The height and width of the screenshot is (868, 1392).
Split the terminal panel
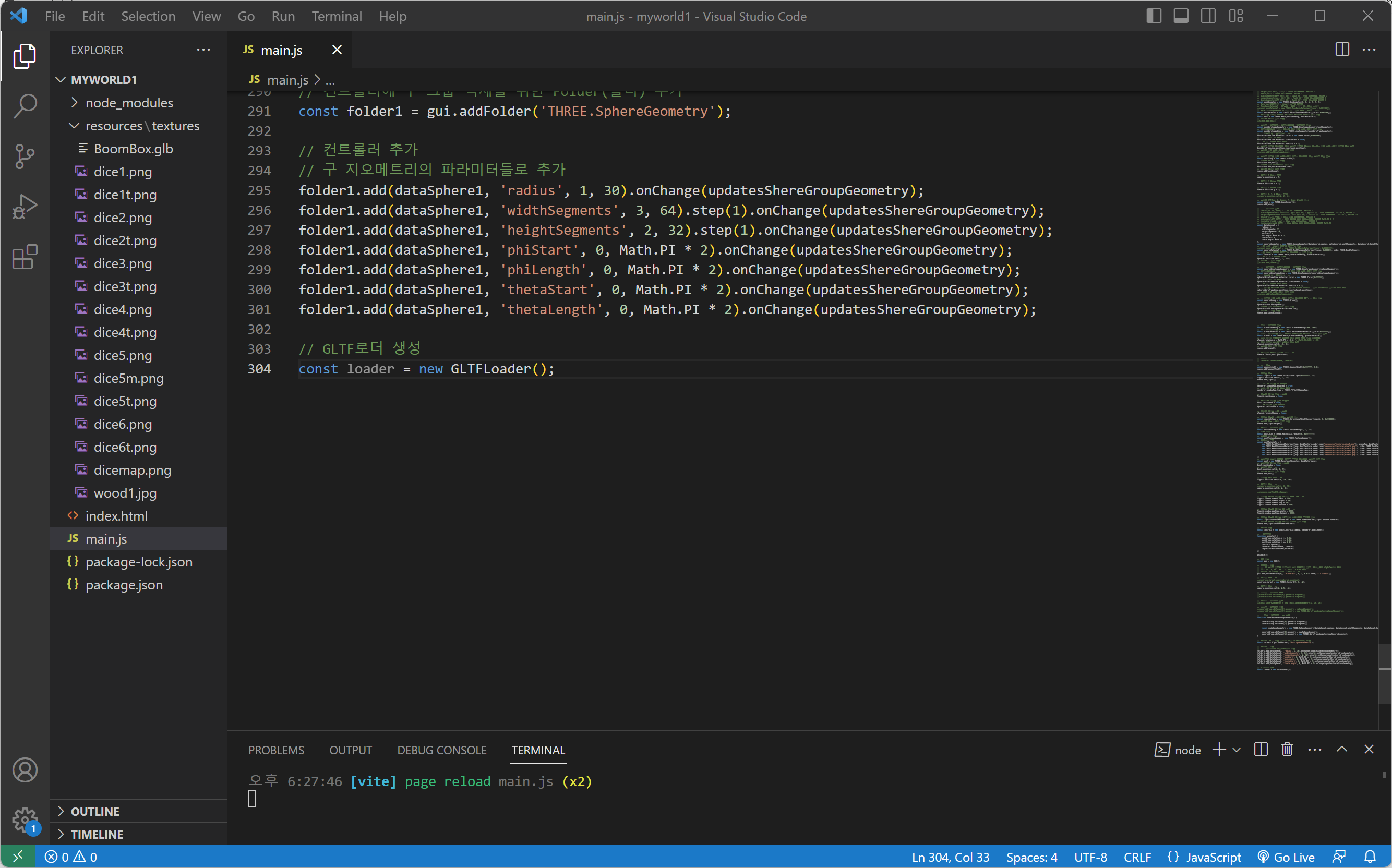(x=1261, y=750)
